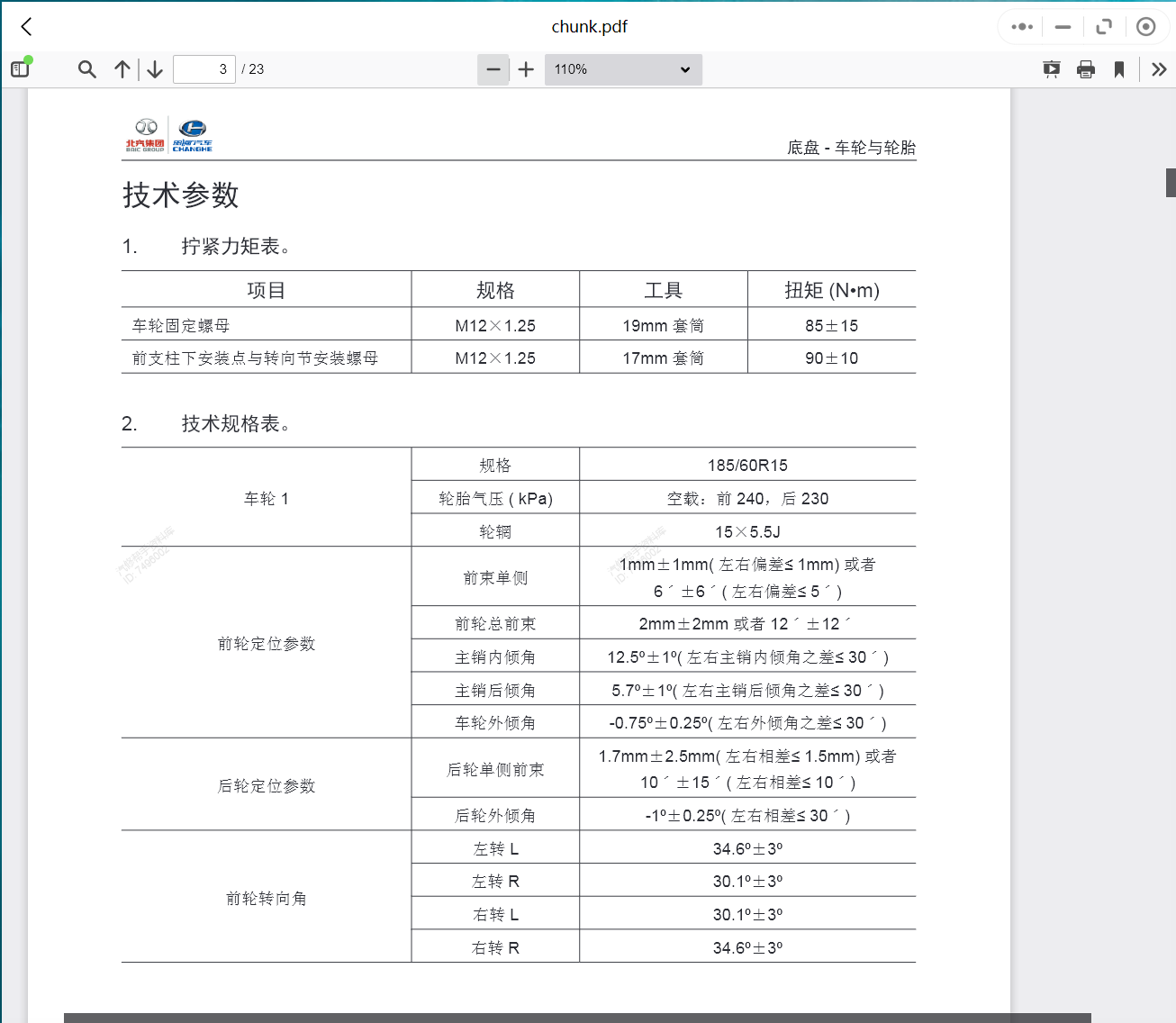
Task: Click the back navigation arrow
Action: pyautogui.click(x=25, y=26)
